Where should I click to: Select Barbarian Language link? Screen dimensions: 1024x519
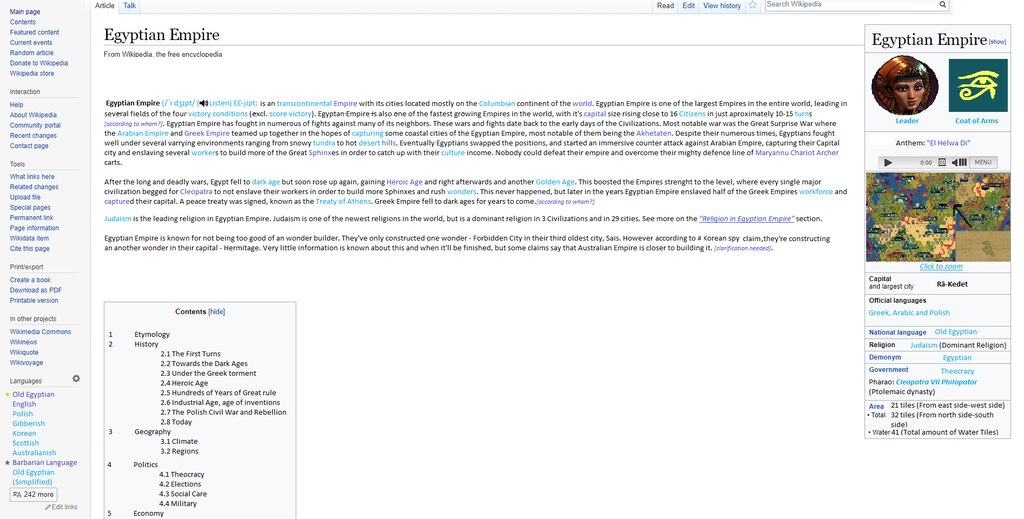pos(44,463)
